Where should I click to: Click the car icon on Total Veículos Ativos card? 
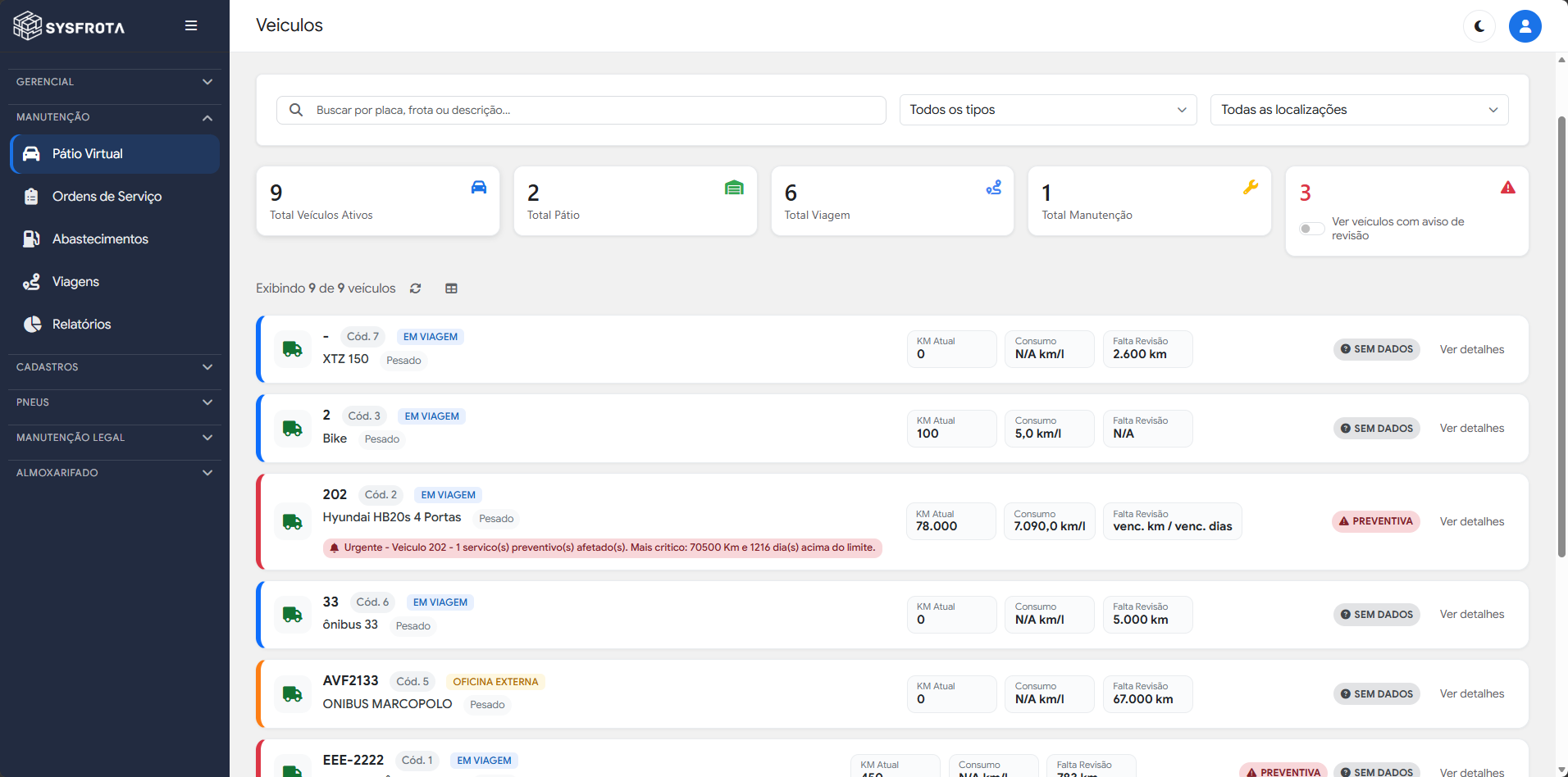pyautogui.click(x=479, y=187)
